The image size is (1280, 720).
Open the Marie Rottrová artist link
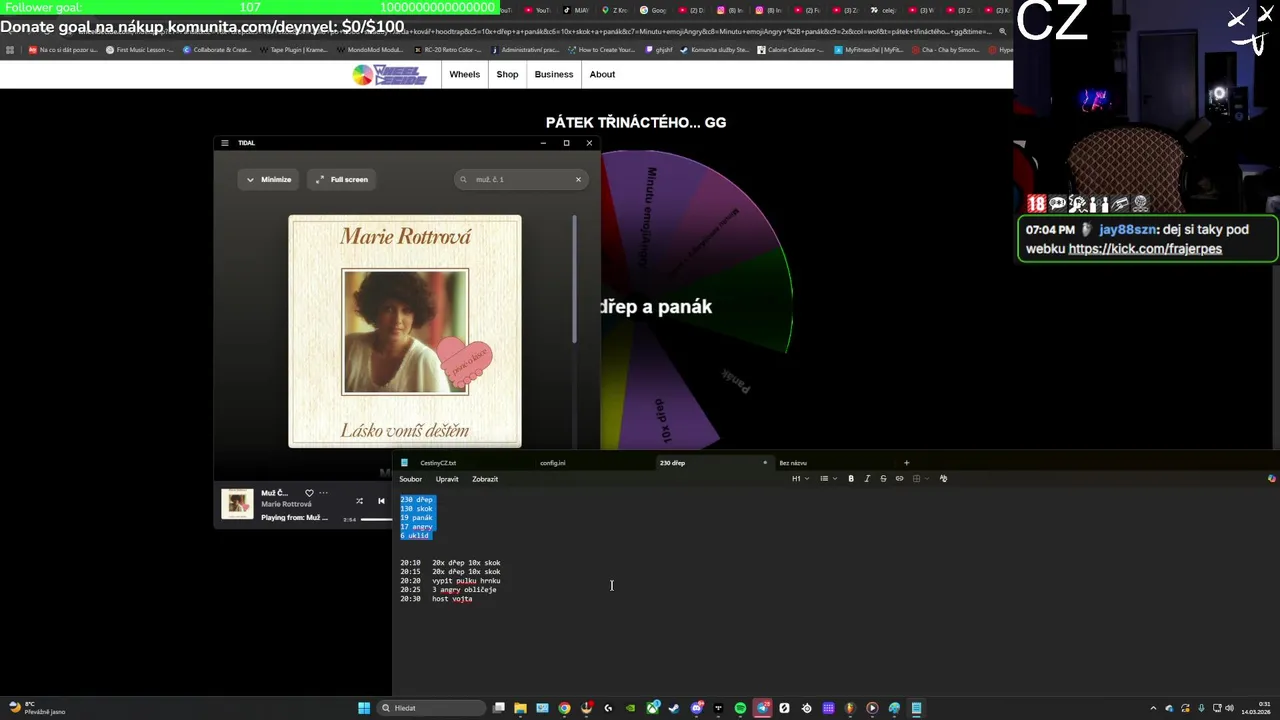286,504
